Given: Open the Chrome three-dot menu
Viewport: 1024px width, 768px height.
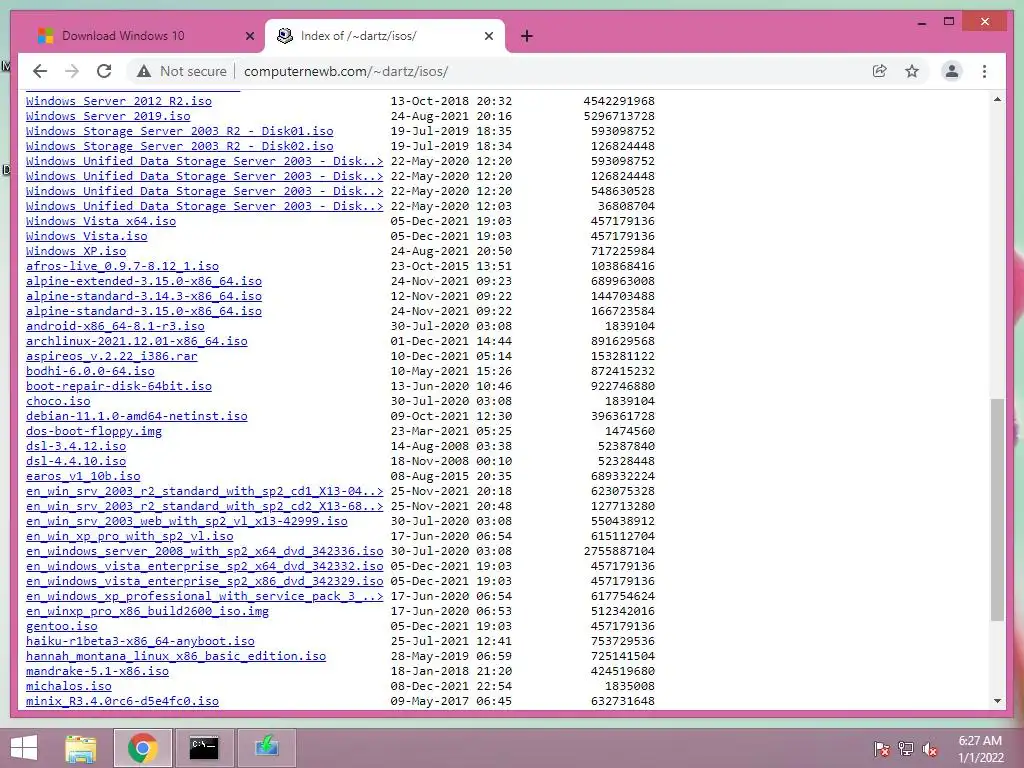Looking at the screenshot, I should click(984, 71).
